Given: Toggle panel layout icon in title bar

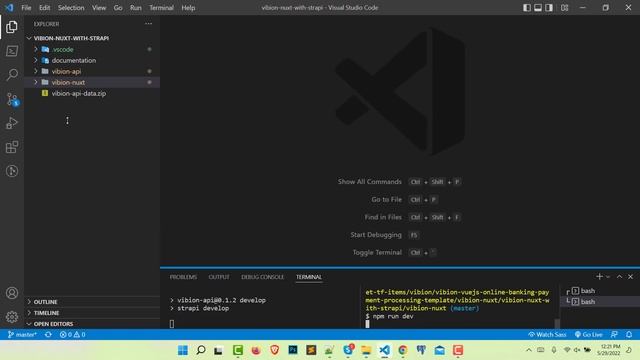Looking at the screenshot, I should click(x=538, y=8).
